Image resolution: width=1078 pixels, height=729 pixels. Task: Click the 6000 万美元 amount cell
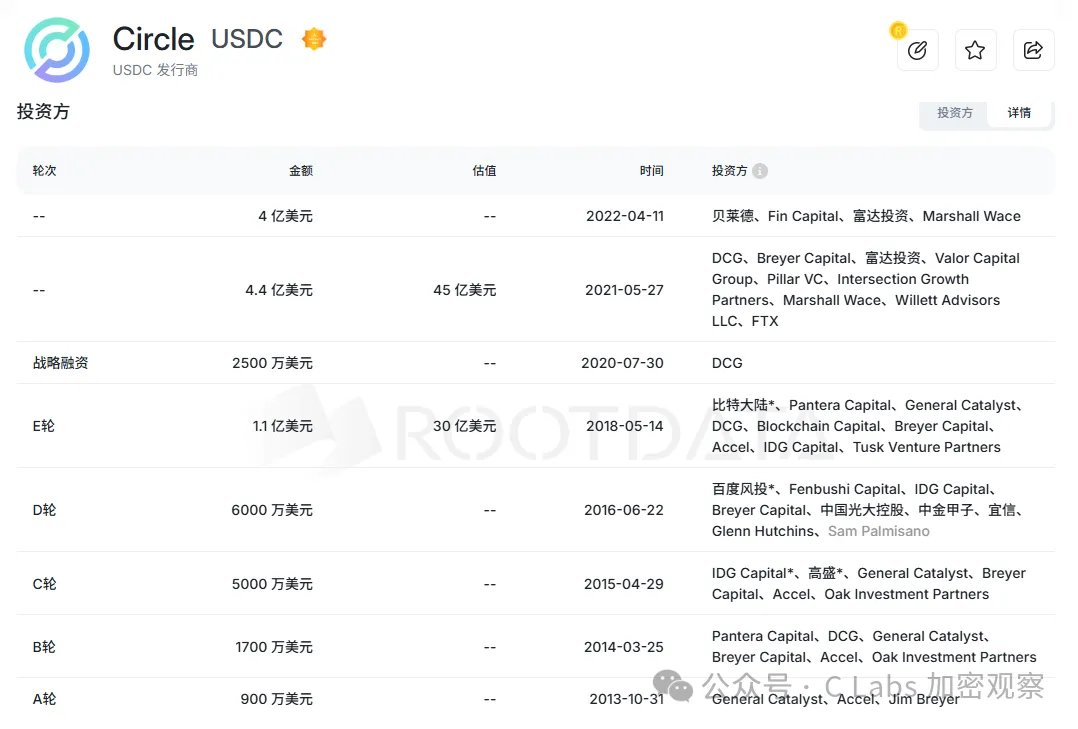pos(272,510)
